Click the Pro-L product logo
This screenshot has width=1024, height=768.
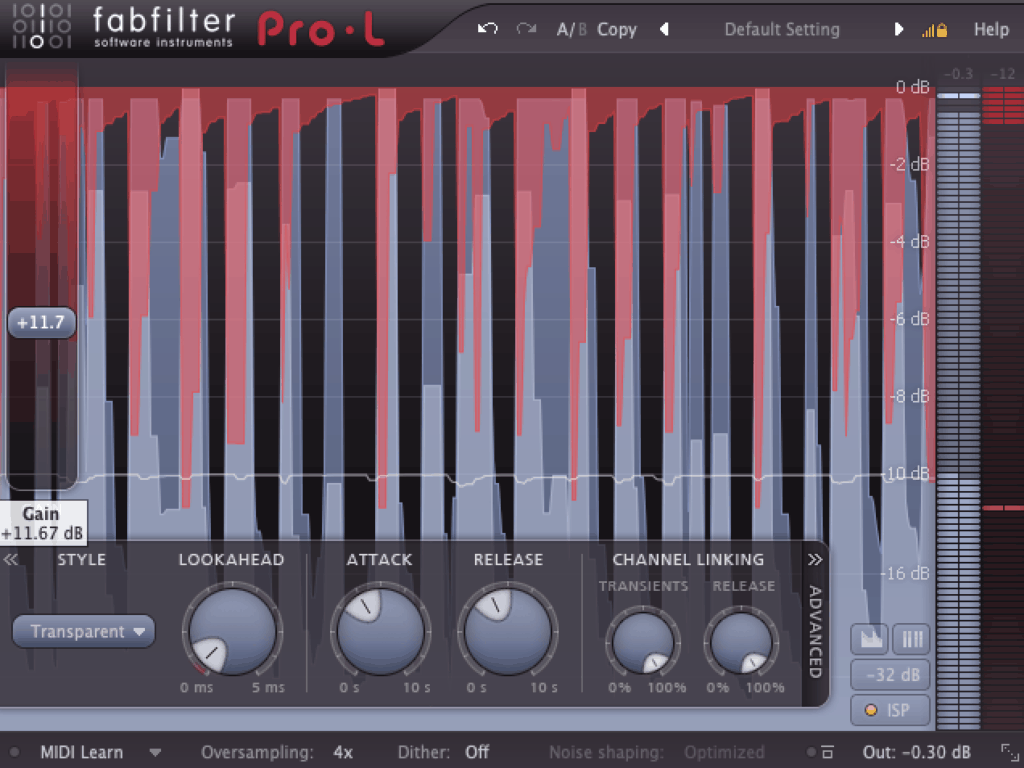click(320, 29)
